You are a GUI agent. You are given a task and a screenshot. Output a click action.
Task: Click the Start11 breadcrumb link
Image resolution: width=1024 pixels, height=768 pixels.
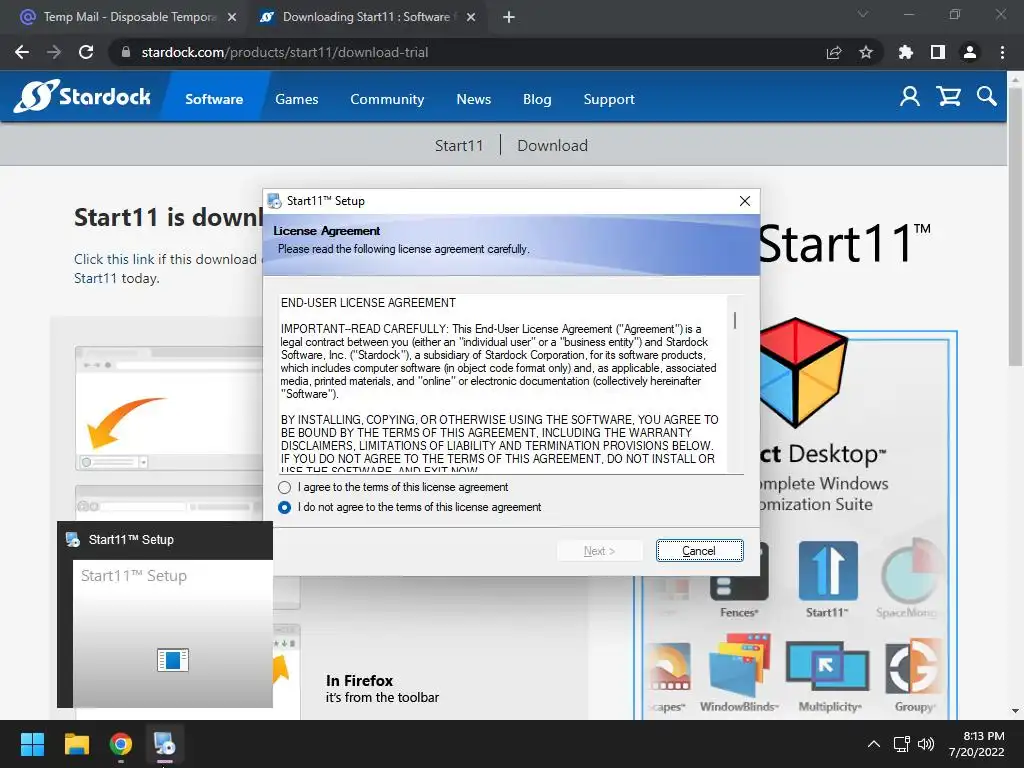(x=459, y=146)
